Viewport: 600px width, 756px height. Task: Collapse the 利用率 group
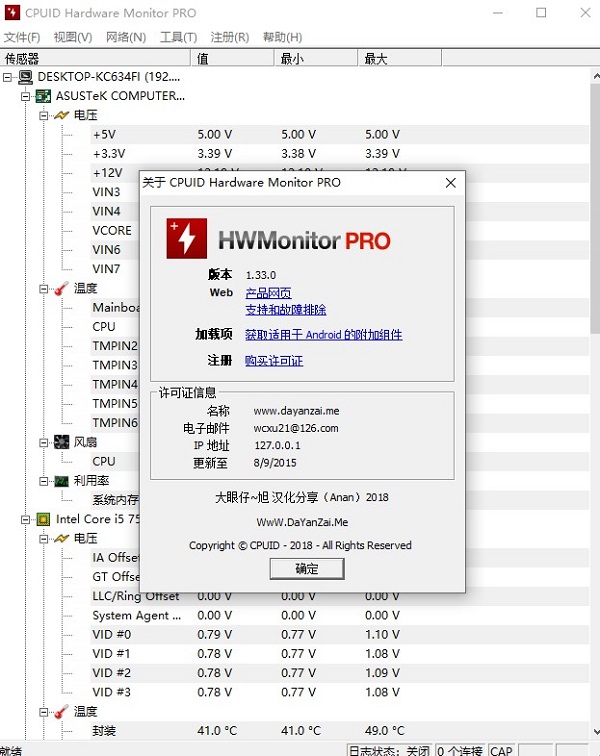pos(43,481)
